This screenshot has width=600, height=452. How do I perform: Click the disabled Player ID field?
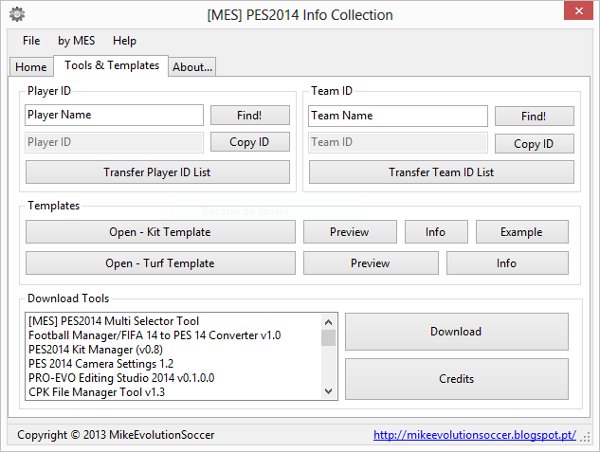[x=114, y=142]
